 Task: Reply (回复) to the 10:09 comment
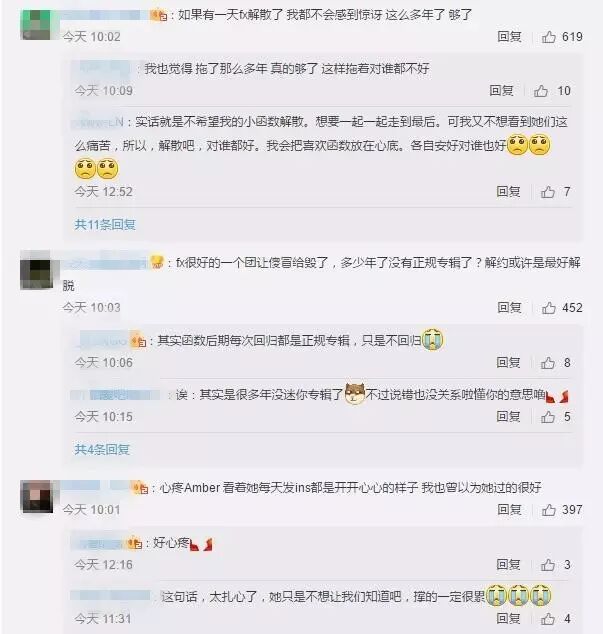(501, 91)
